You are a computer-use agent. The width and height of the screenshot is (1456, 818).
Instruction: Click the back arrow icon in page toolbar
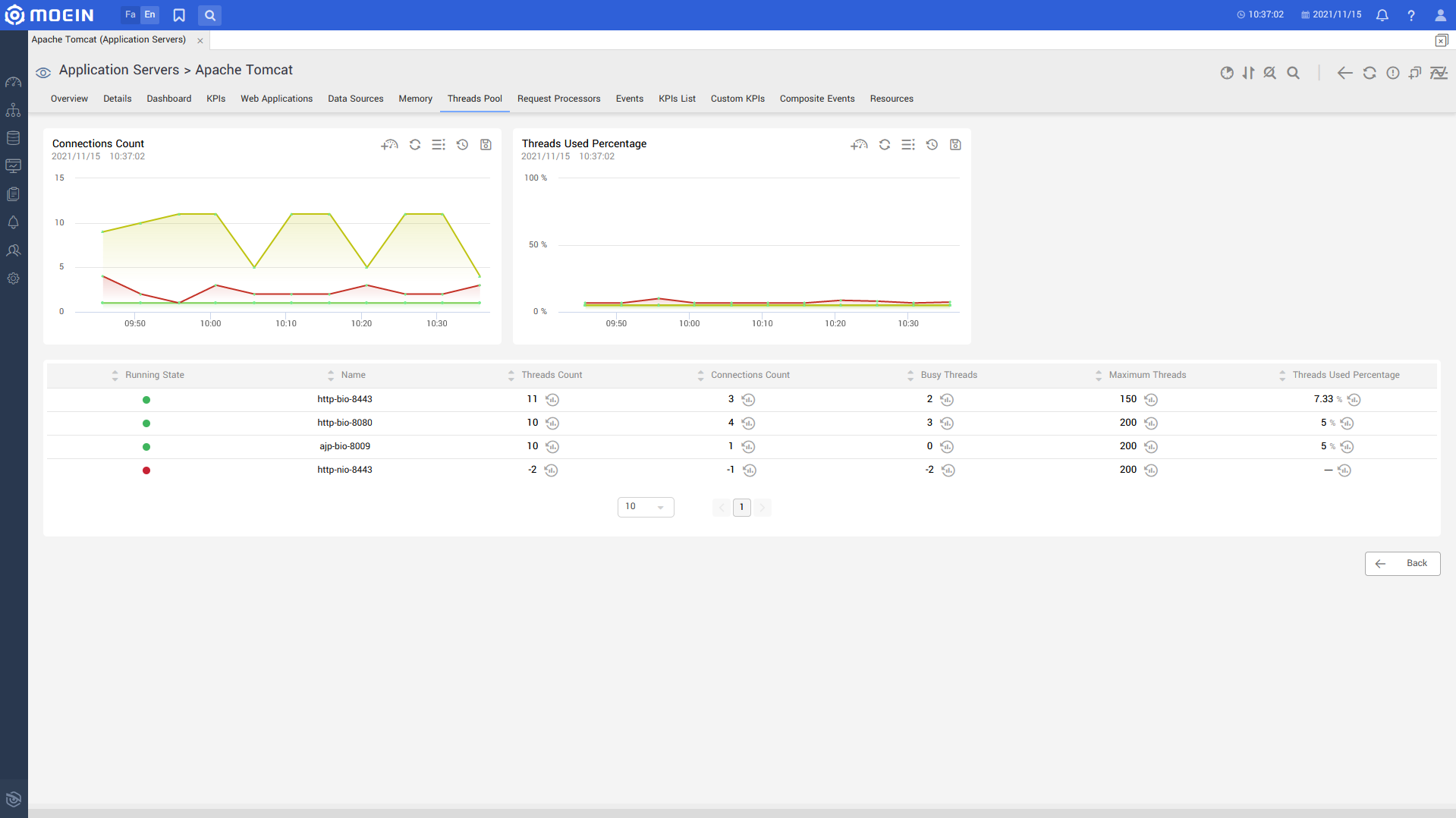coord(1344,73)
